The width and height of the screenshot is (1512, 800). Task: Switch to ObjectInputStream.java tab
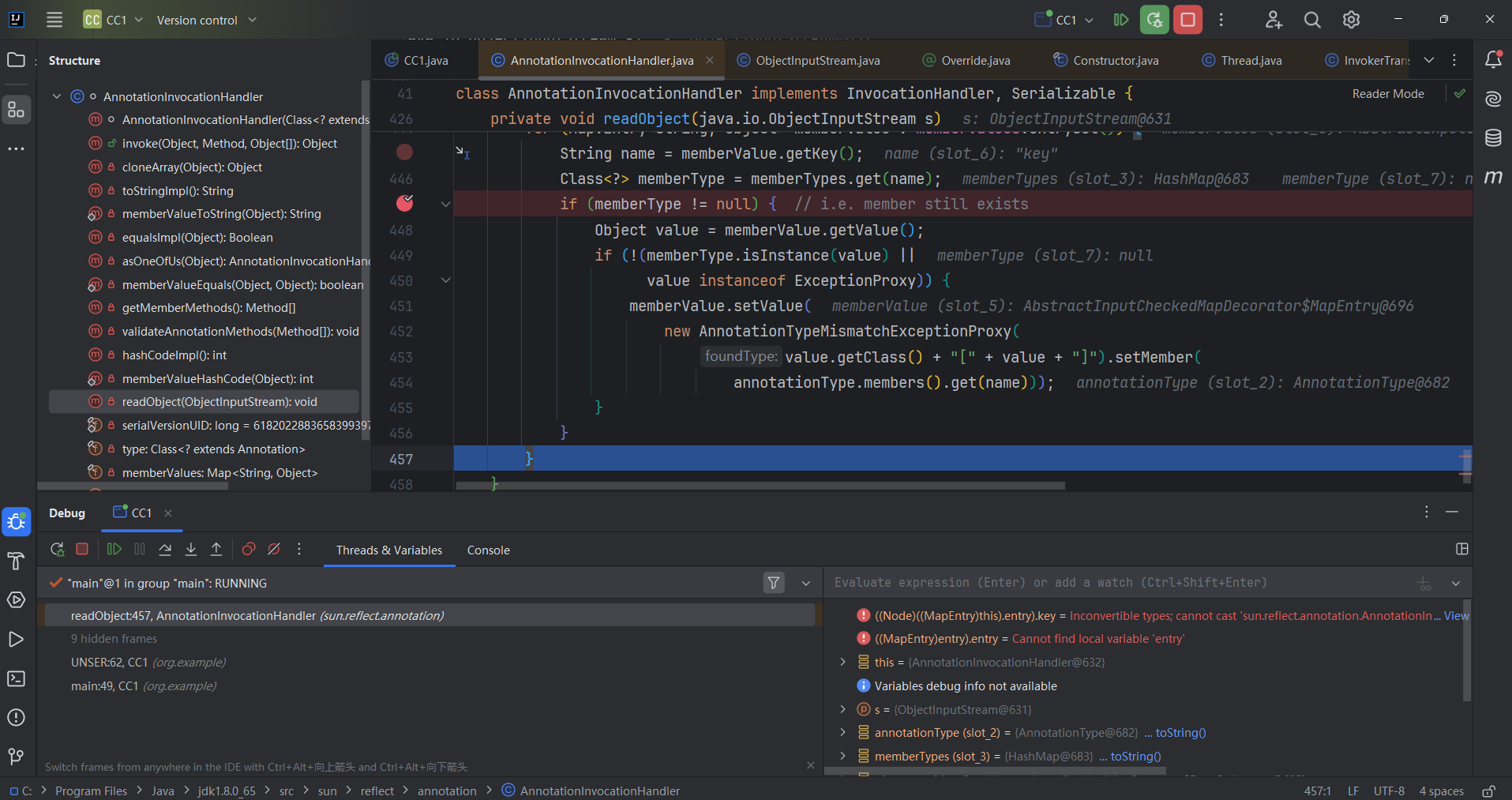click(808, 60)
